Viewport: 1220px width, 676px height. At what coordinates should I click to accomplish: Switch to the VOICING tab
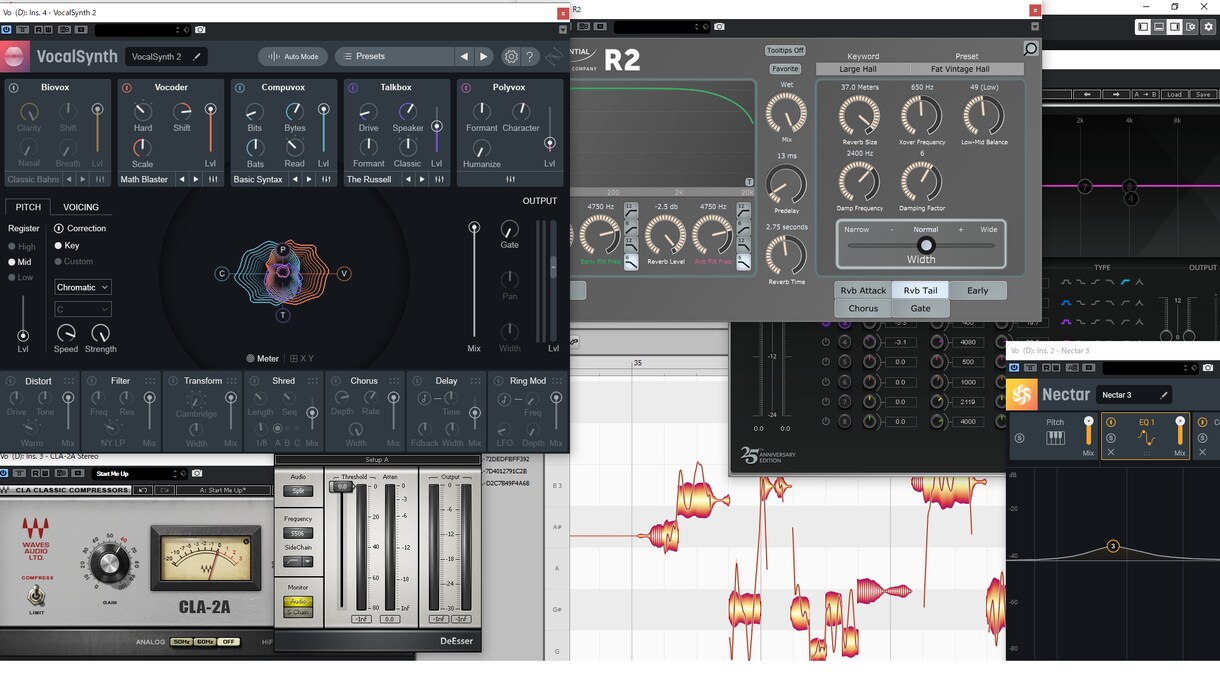click(x=81, y=207)
